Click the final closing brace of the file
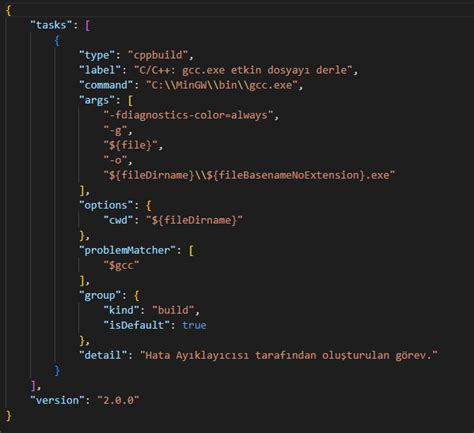The width and height of the screenshot is (474, 433). (x=9, y=416)
